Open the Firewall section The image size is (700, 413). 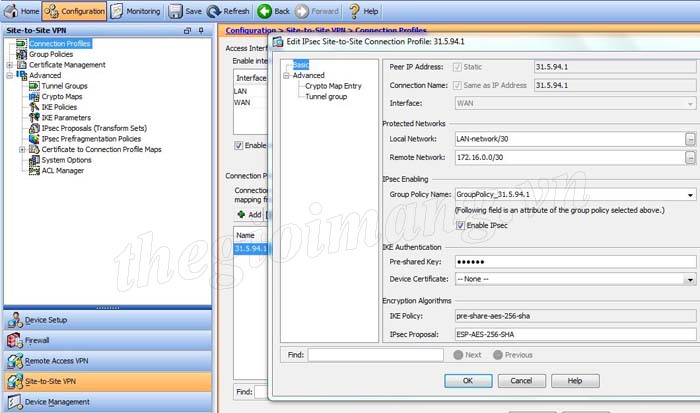coord(108,341)
